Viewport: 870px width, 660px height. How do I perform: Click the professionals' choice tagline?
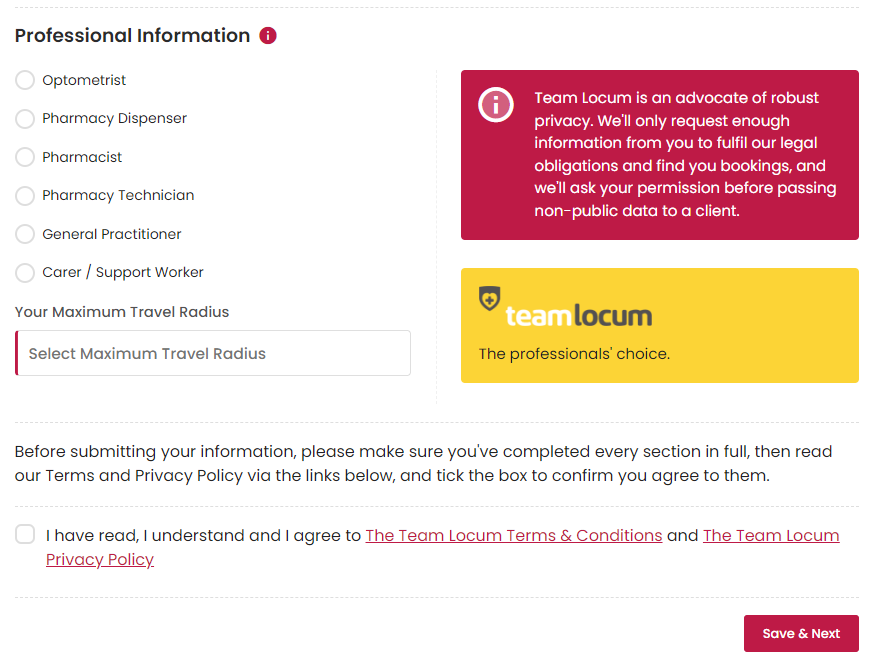[x=574, y=354]
